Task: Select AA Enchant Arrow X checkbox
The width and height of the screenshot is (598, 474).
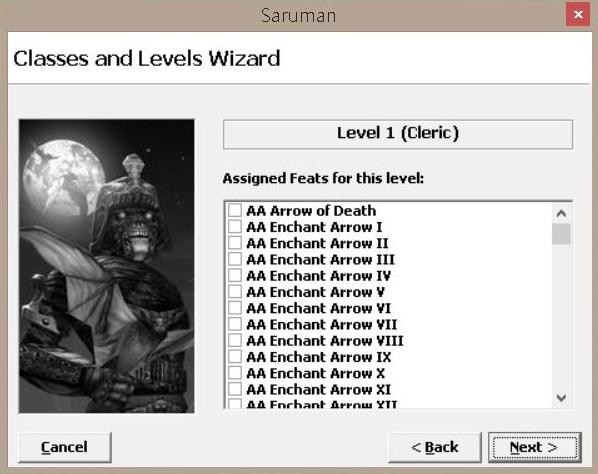Action: [235, 373]
